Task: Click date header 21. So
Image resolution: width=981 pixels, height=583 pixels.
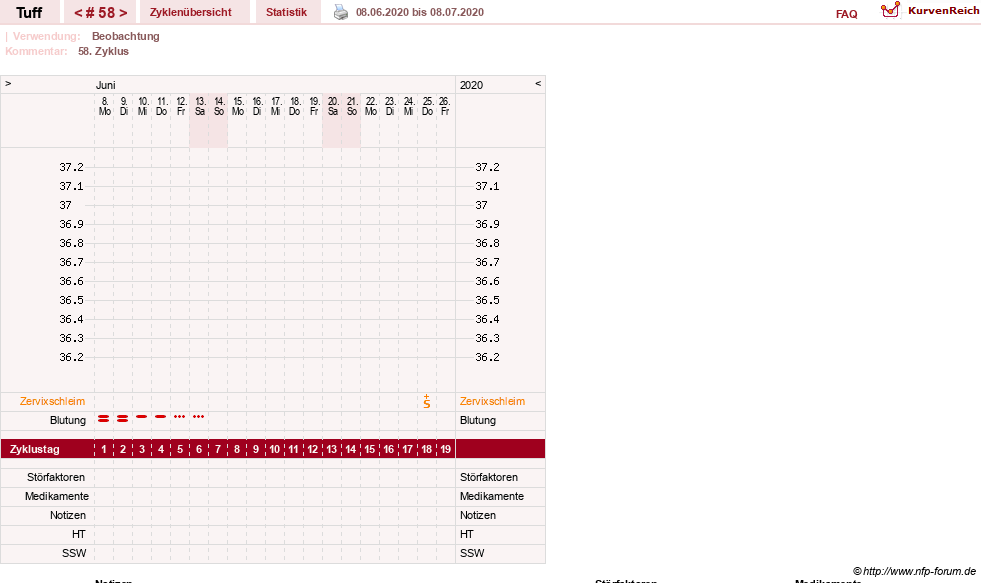Action: 352,106
